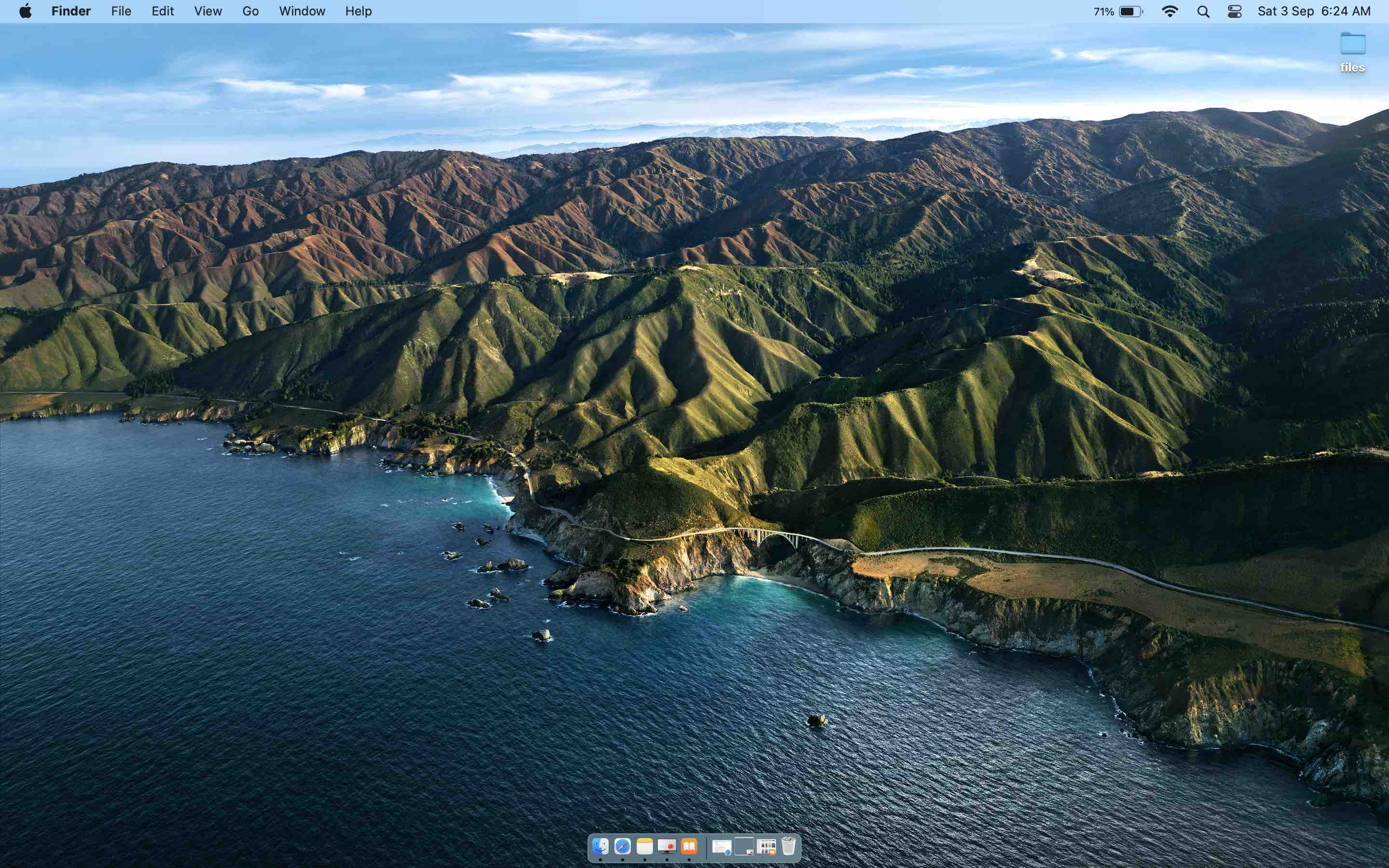This screenshot has width=1389, height=868.
Task: Open Spotlight search magnifier icon
Action: point(1203,12)
